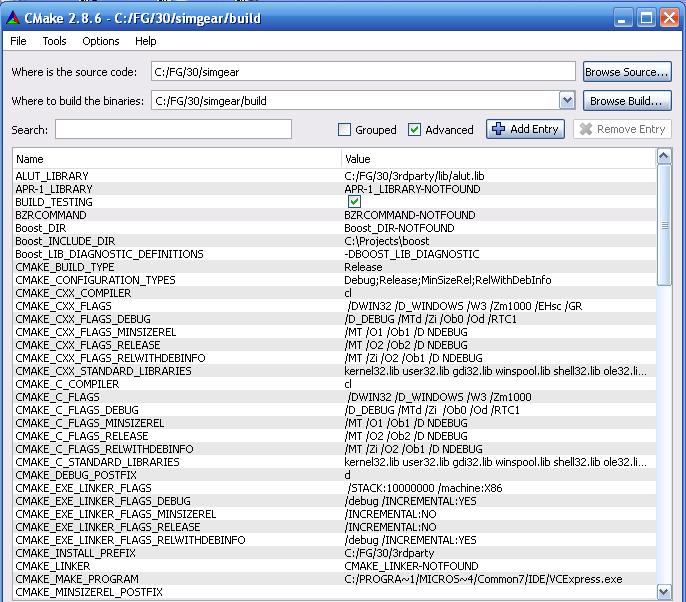Toggle the BUILD_TESTING checkbox
This screenshot has width=686, height=602.
coord(354,202)
